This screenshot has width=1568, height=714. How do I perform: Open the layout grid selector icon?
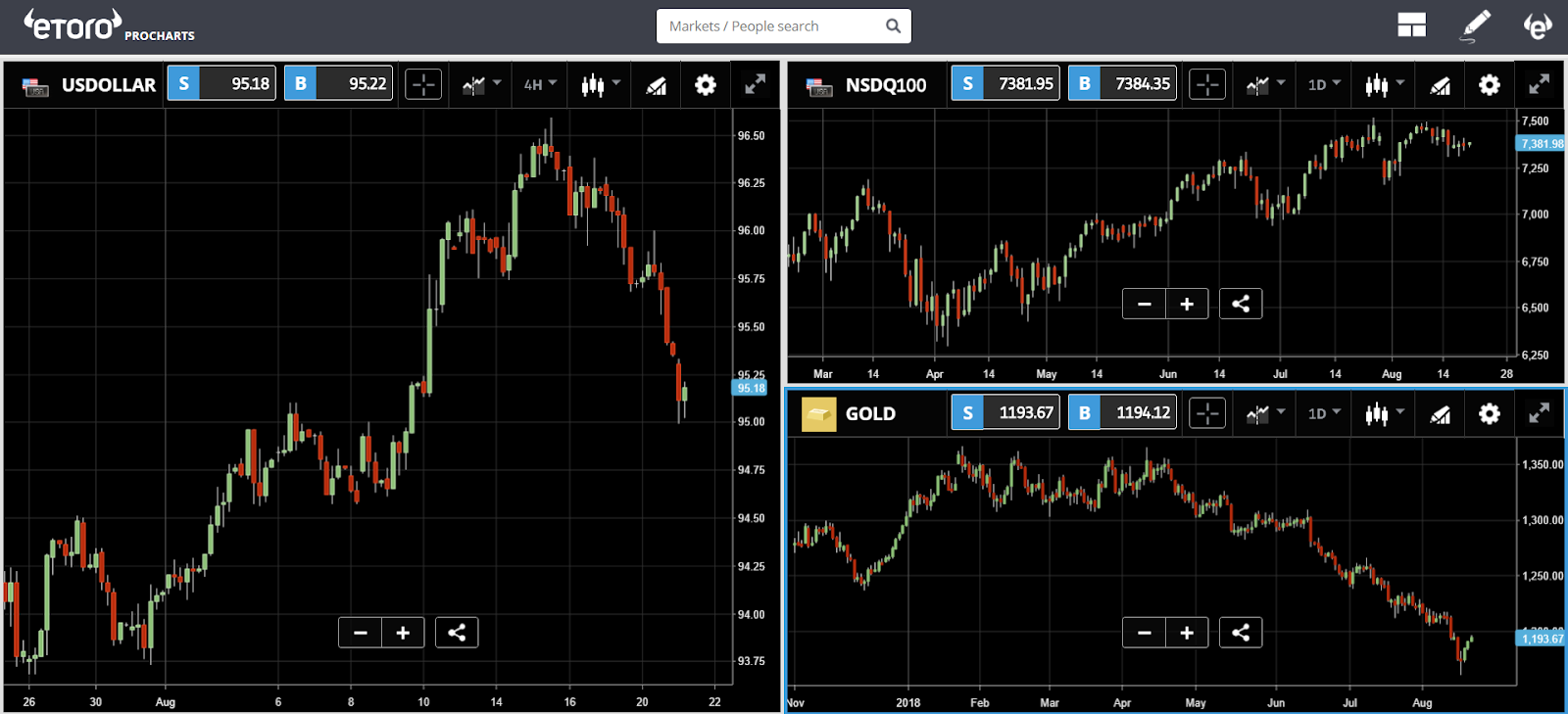[1411, 25]
